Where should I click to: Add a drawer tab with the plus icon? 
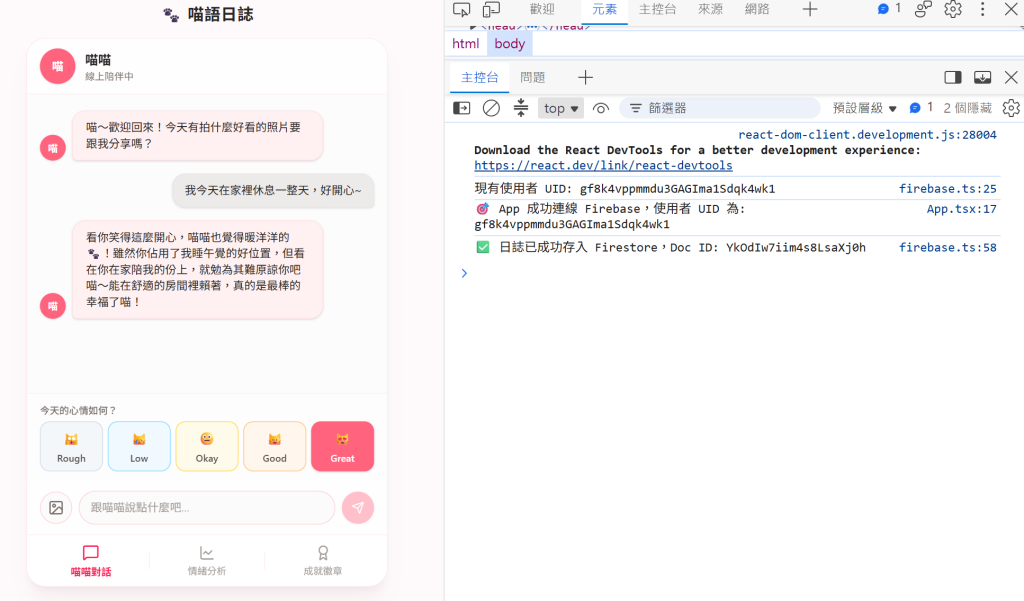pyautogui.click(x=585, y=78)
